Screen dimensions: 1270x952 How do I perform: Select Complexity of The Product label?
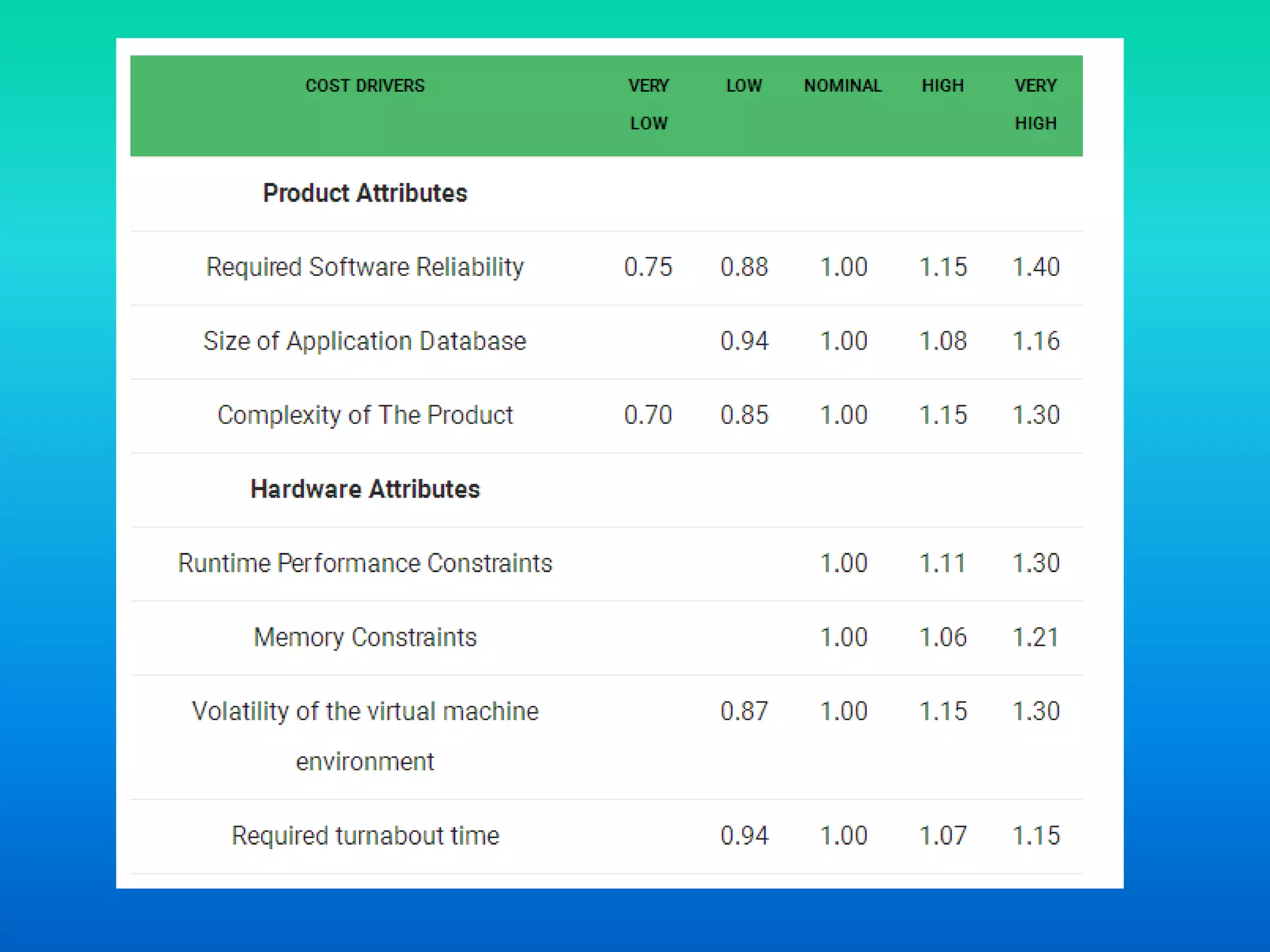365,415
